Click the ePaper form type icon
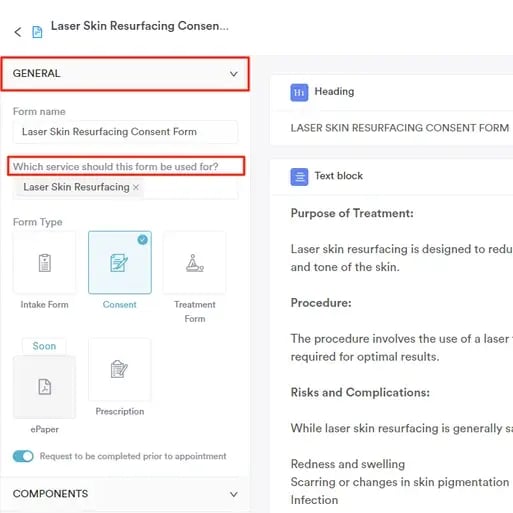This screenshot has height=513, width=513. pyautogui.click(x=45, y=387)
